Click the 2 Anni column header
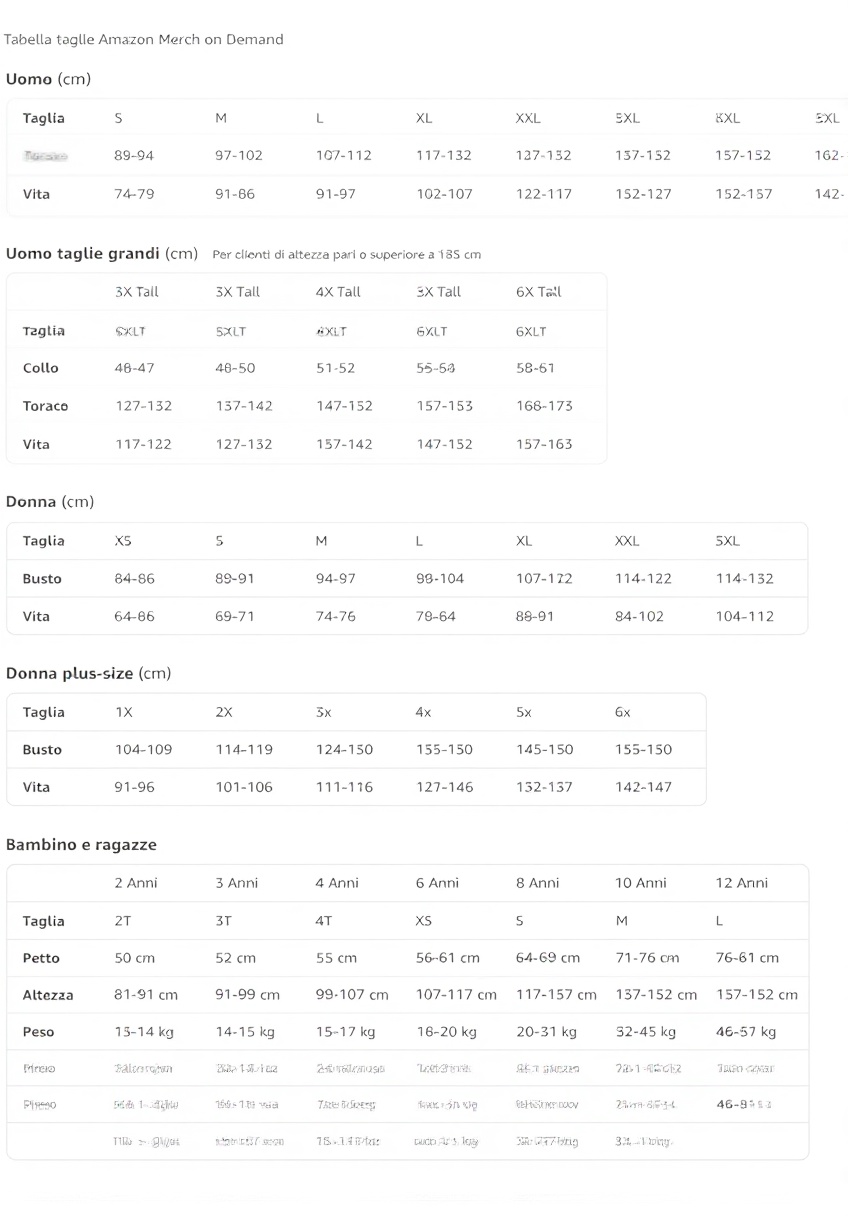 pos(136,883)
